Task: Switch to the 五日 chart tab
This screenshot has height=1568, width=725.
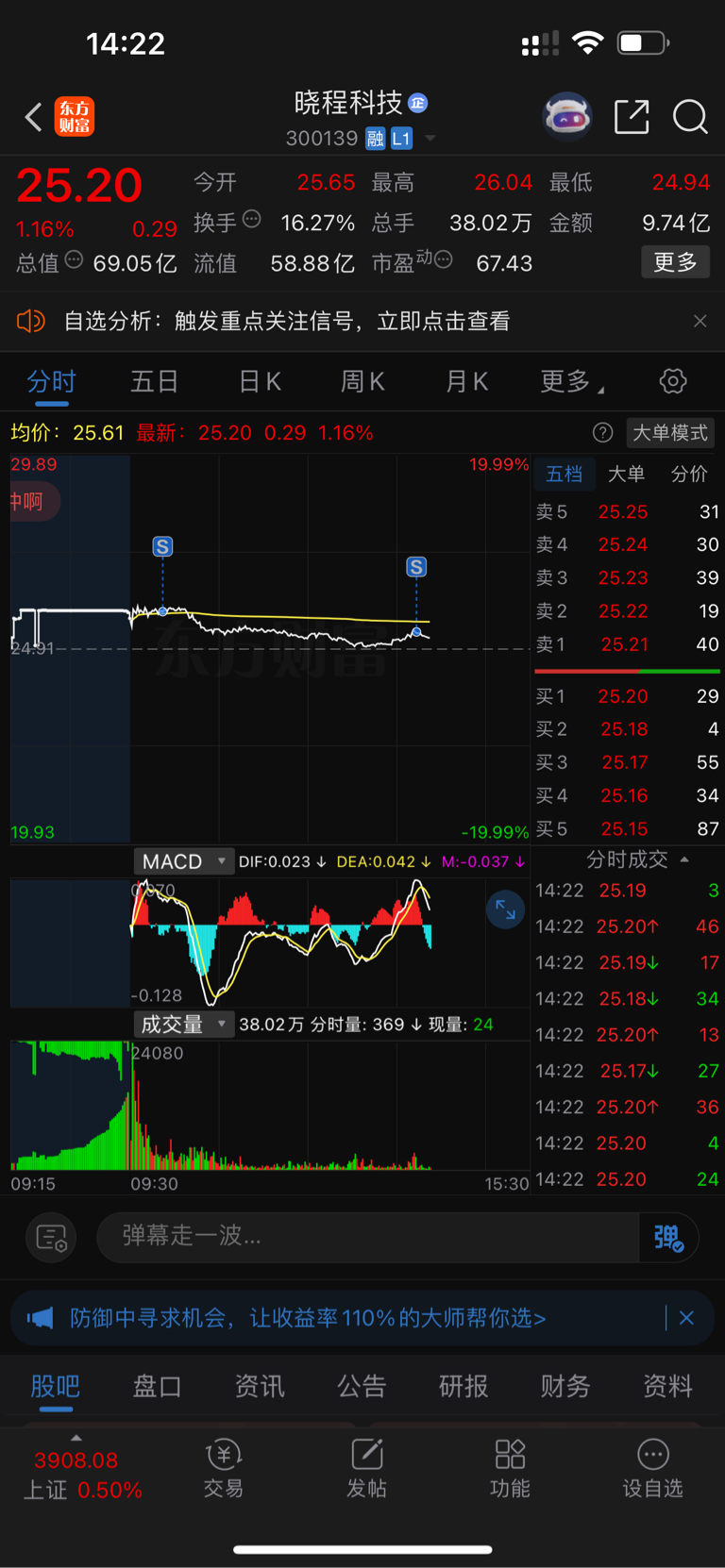Action: 154,381
